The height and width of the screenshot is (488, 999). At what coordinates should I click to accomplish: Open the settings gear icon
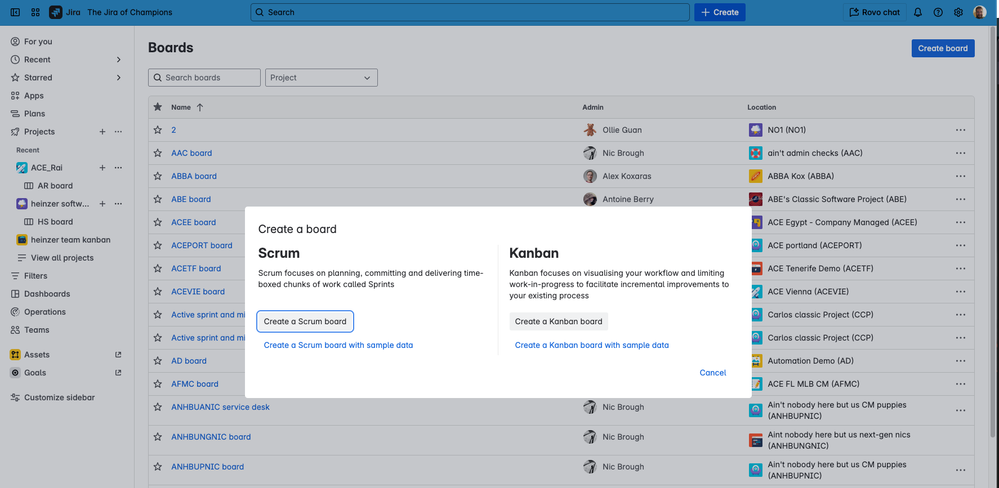[958, 12]
